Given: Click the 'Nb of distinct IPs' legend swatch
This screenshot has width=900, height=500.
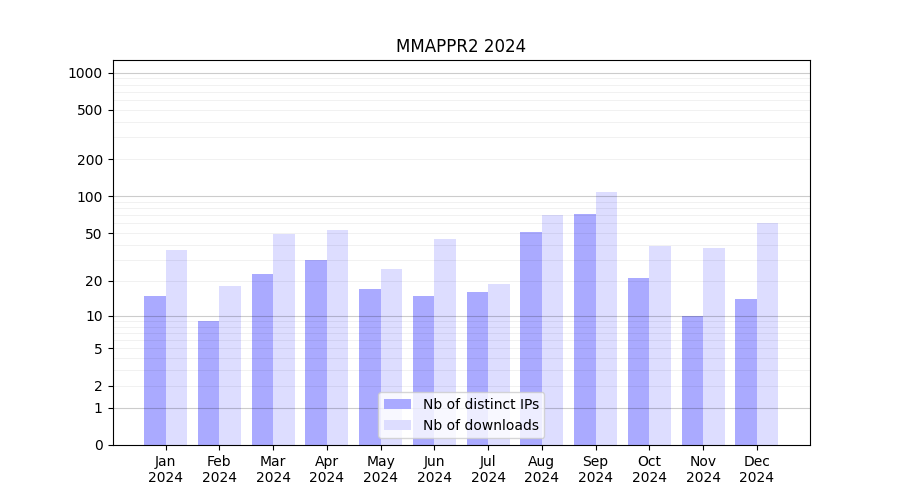Looking at the screenshot, I should click(397, 404).
